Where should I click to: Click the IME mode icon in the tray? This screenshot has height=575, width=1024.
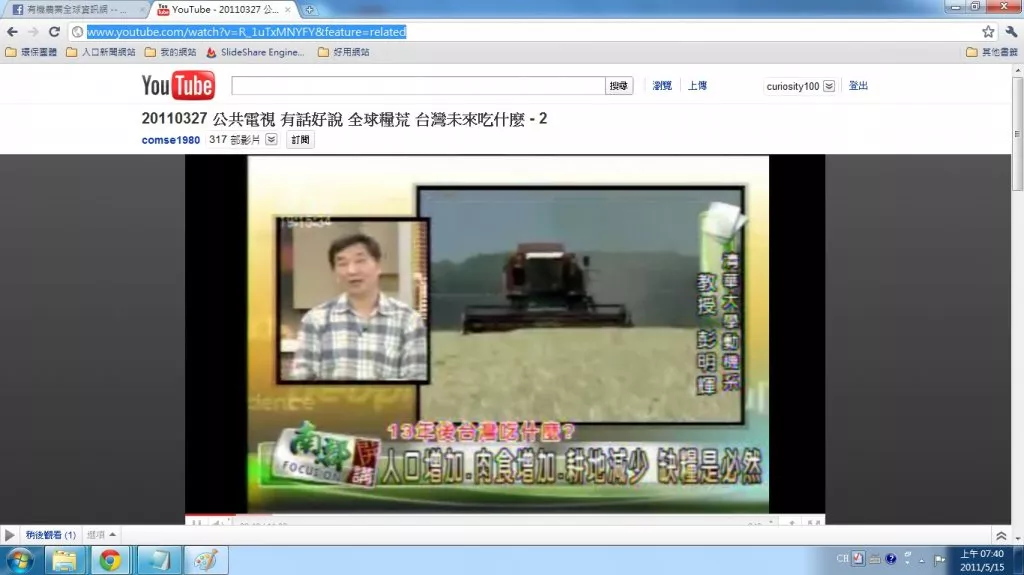pos(858,559)
